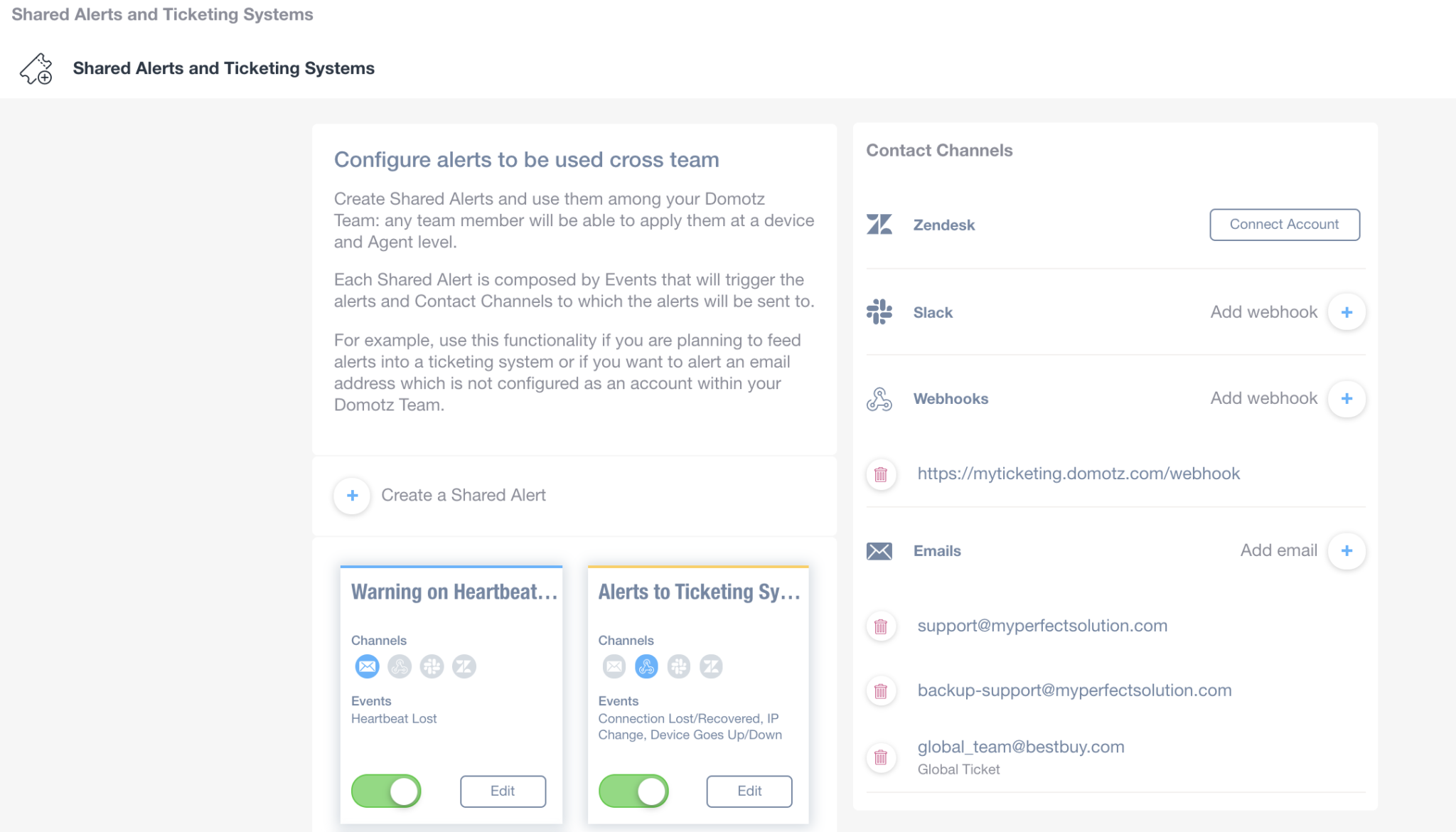Click the Contact Channels heading
Screen dimensions: 1456x832
[939, 151]
